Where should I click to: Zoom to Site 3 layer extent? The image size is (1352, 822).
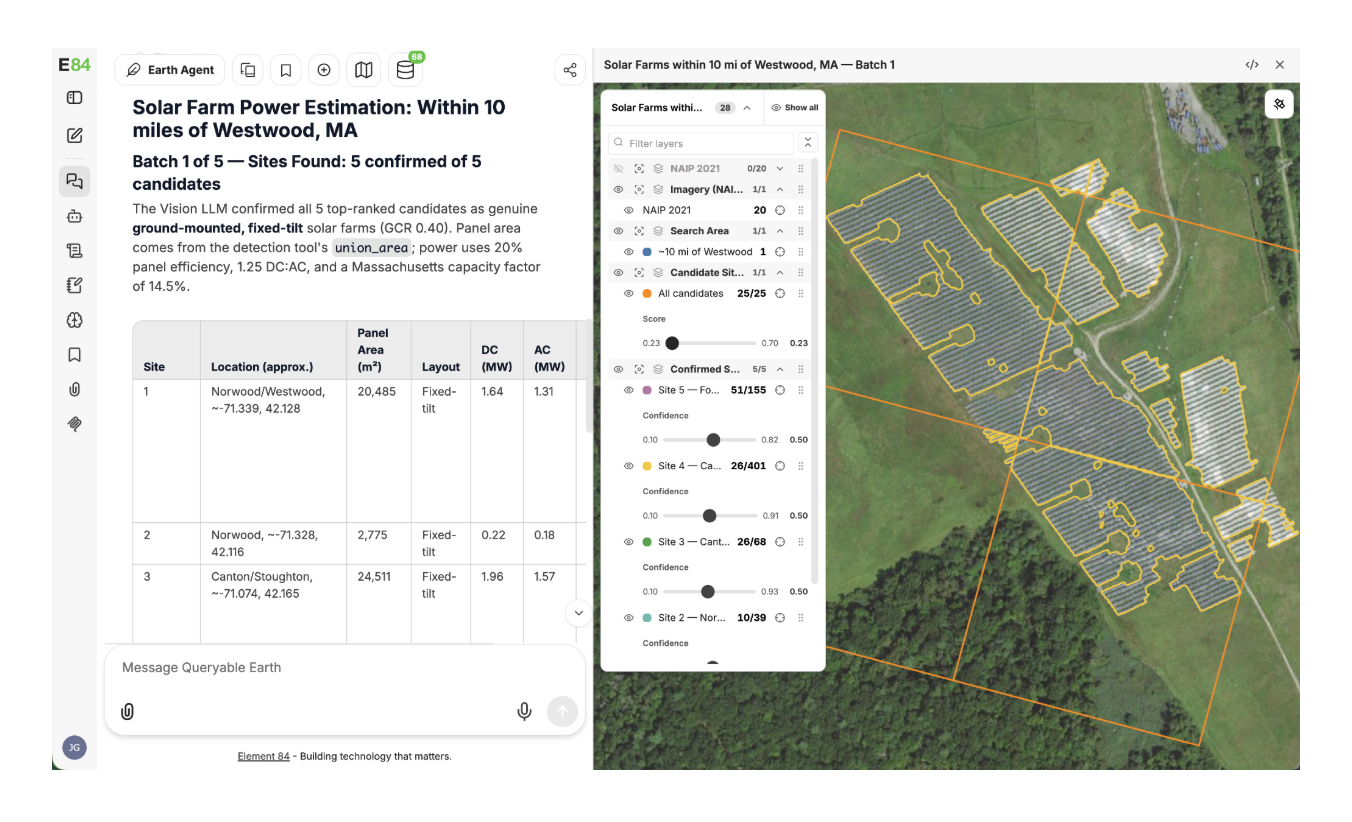coord(780,542)
